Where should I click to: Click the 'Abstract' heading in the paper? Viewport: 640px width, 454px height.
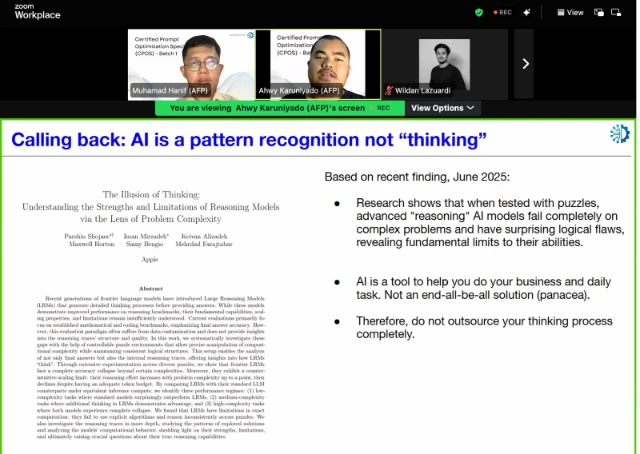coord(151,289)
